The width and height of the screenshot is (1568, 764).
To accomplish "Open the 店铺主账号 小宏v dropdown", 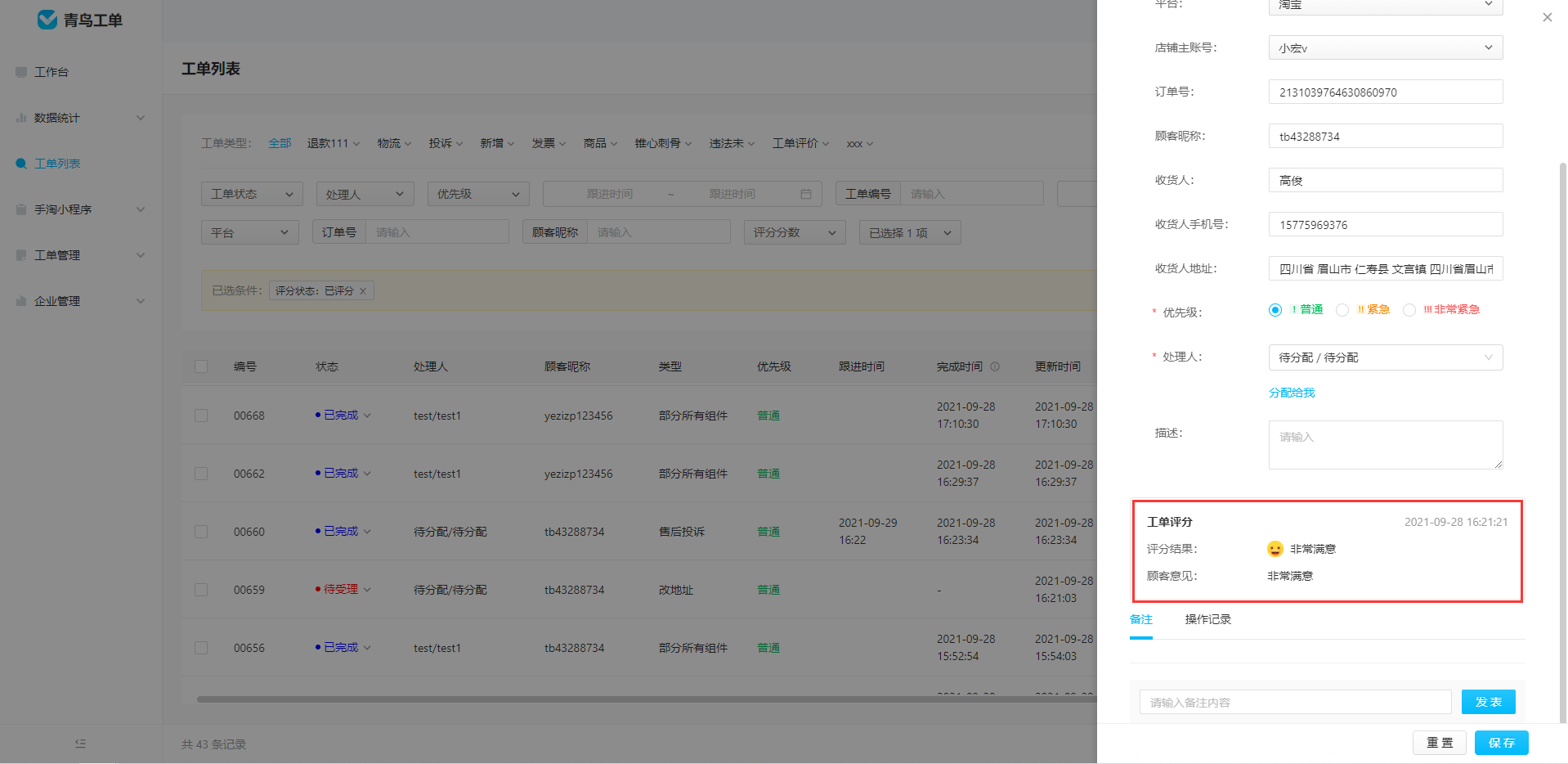I will [x=1386, y=47].
